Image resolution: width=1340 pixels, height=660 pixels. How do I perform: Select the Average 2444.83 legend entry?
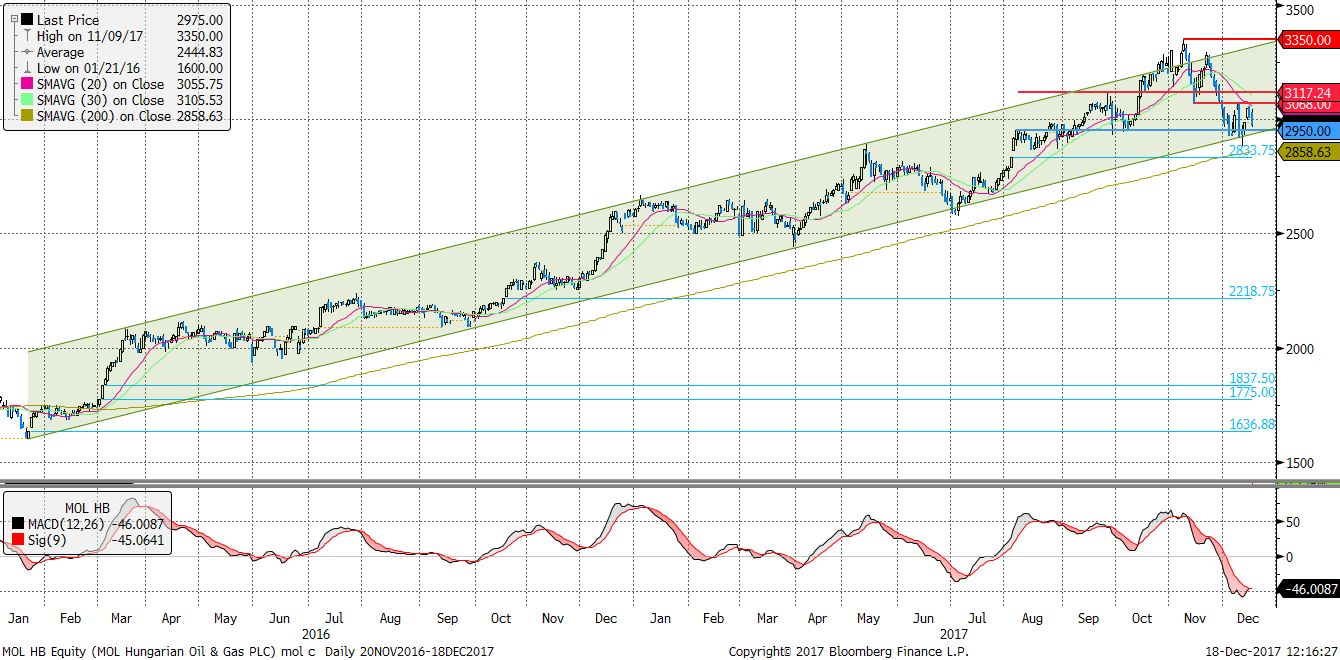(x=120, y=52)
